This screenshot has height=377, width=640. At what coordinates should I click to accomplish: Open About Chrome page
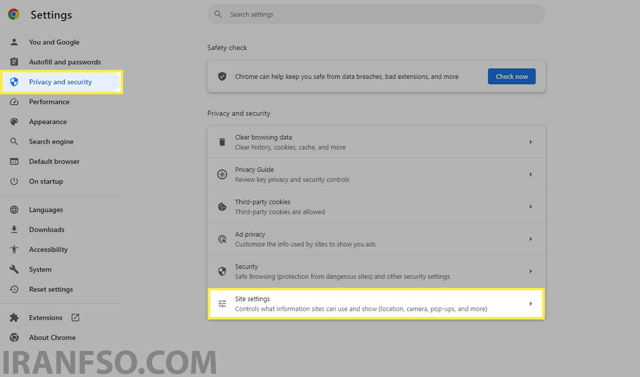52,337
